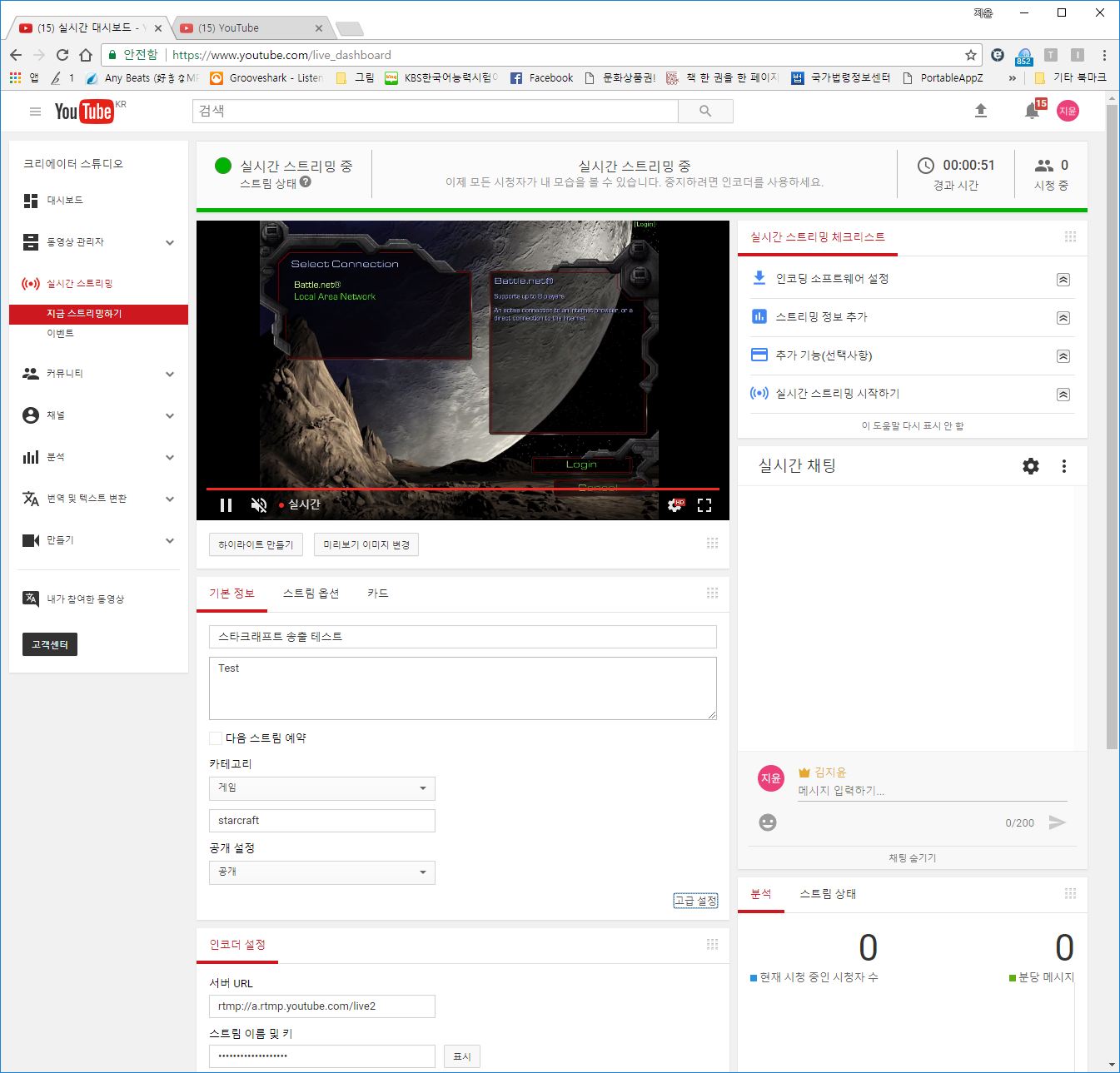Expand the 채널 sidebar section
Screen dimensions: 1120x1073
170,415
